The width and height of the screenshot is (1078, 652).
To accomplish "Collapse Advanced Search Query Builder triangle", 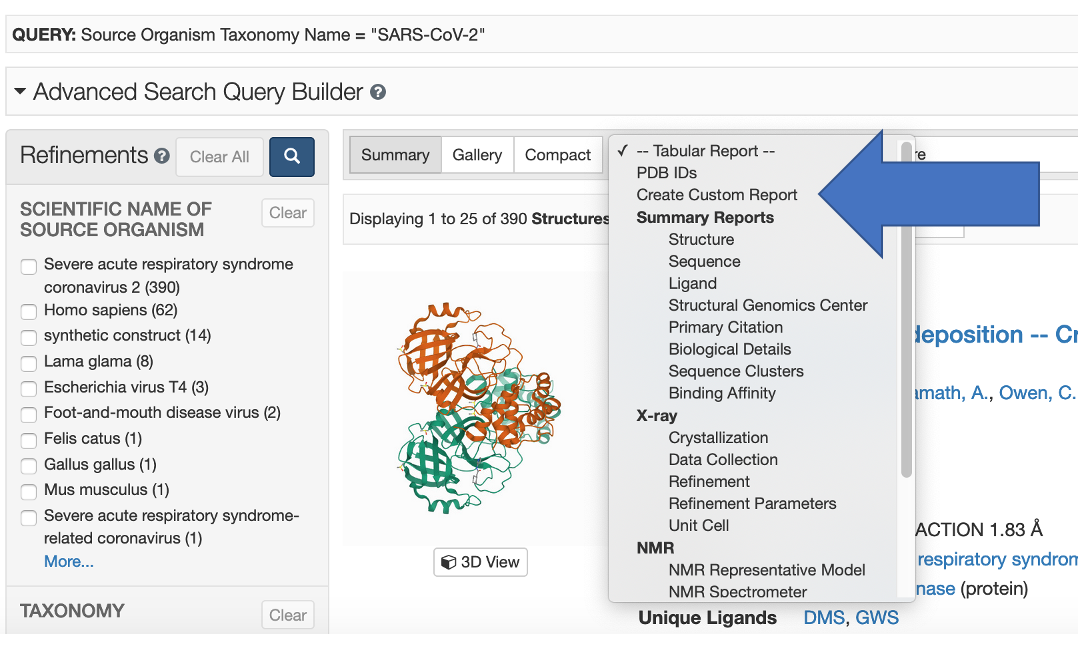I will 20,93.
